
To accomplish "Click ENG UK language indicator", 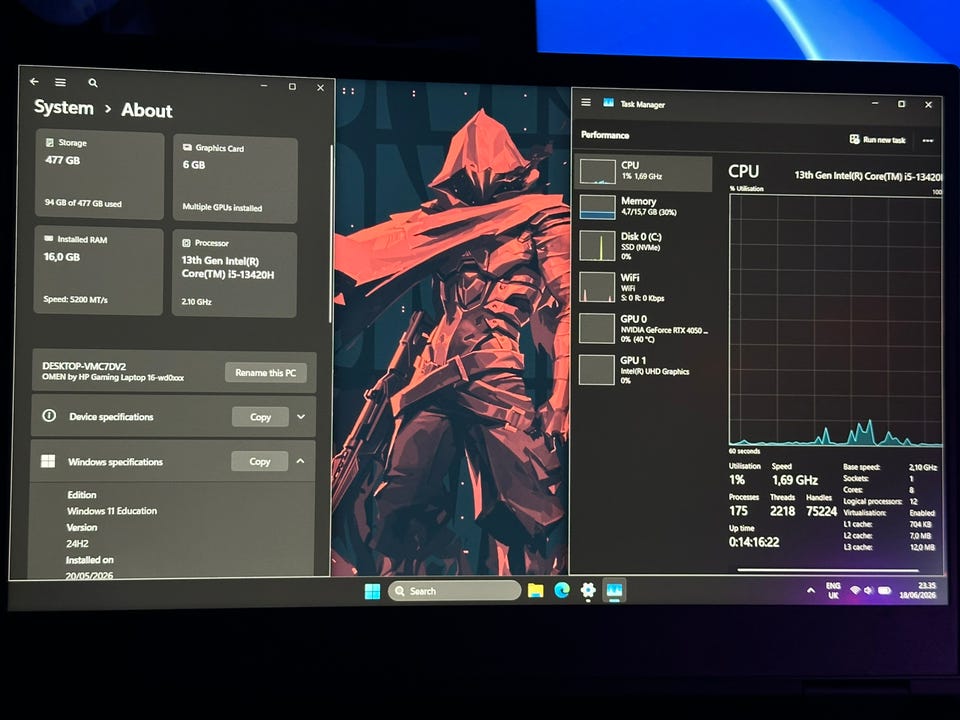I will (833, 590).
